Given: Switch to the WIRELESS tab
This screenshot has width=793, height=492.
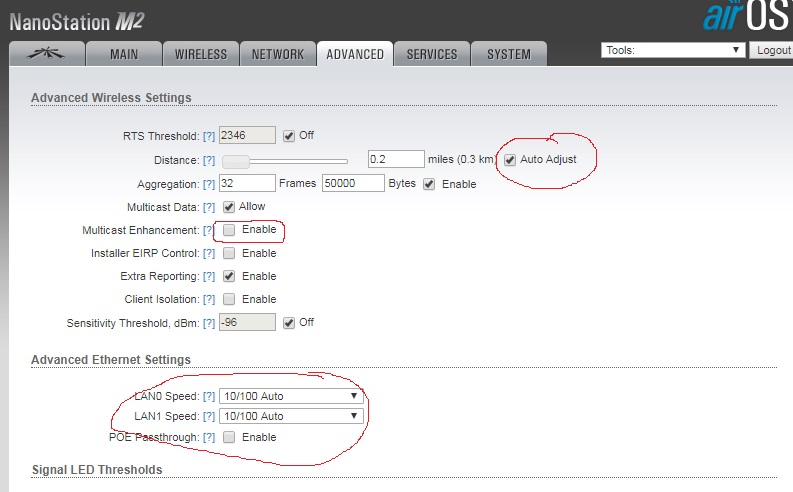Looking at the screenshot, I should coord(201,54).
